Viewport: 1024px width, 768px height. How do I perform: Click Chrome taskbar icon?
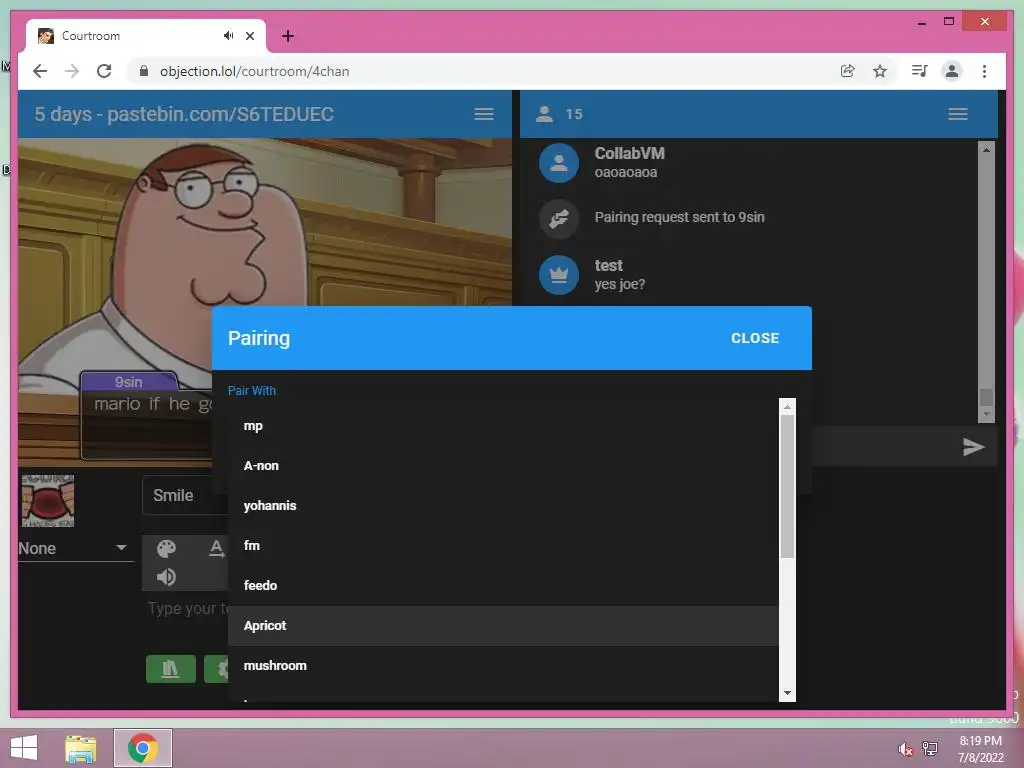click(x=143, y=748)
